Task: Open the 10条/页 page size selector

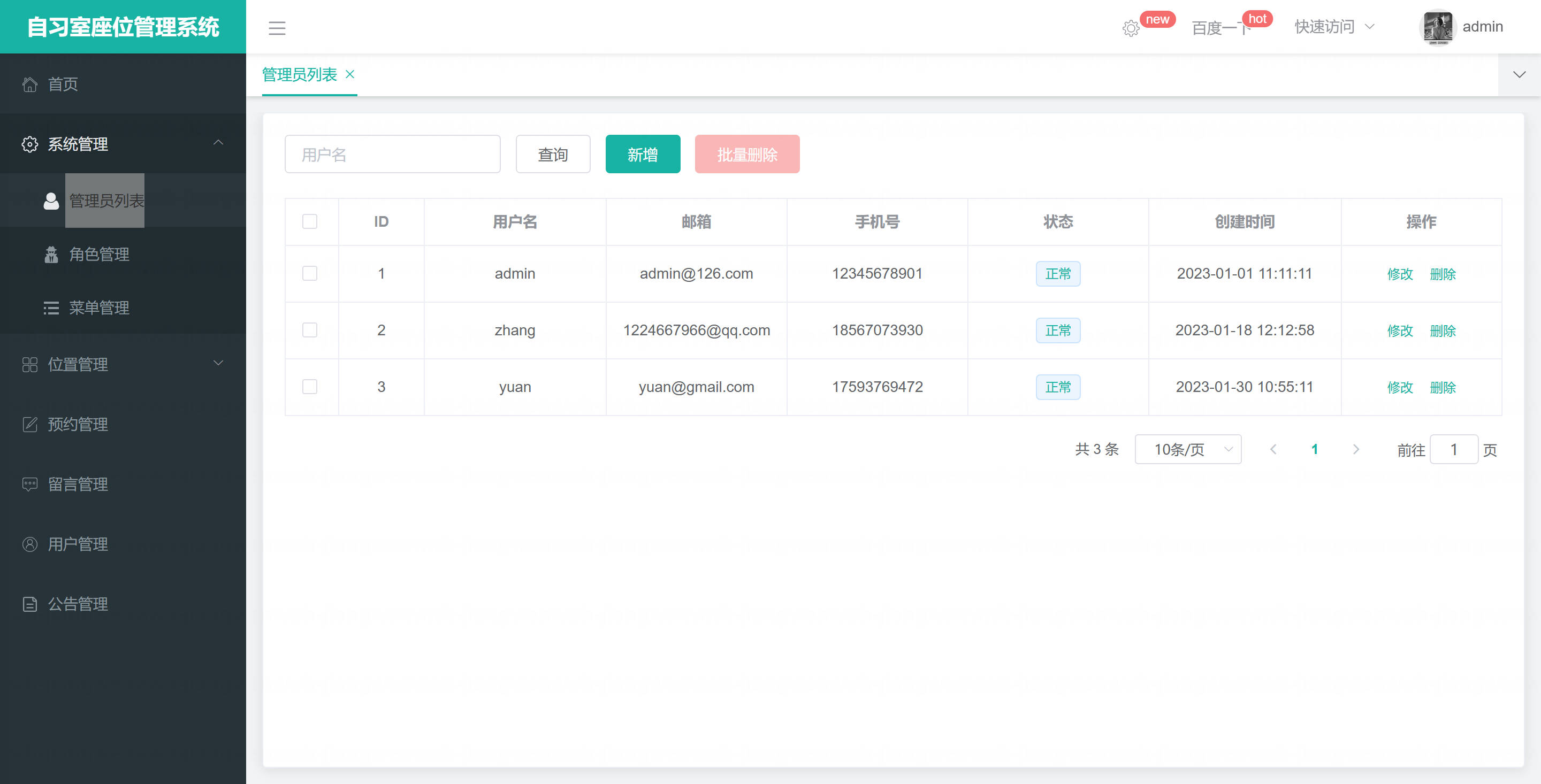Action: pyautogui.click(x=1188, y=449)
